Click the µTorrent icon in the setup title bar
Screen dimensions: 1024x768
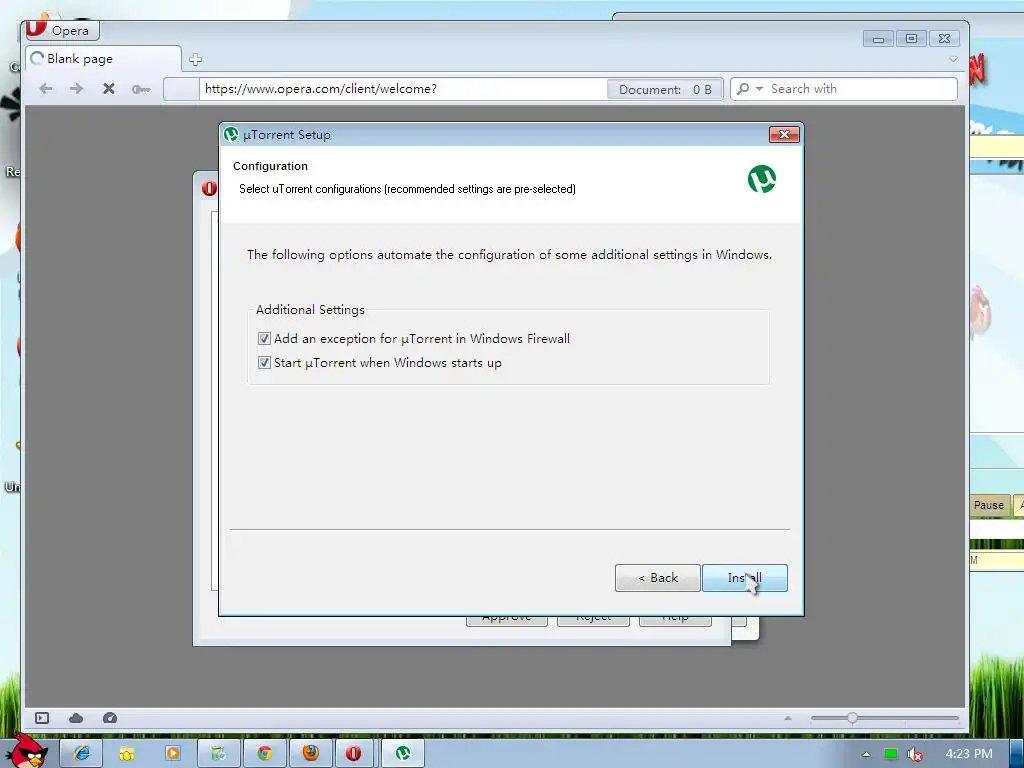[231, 135]
